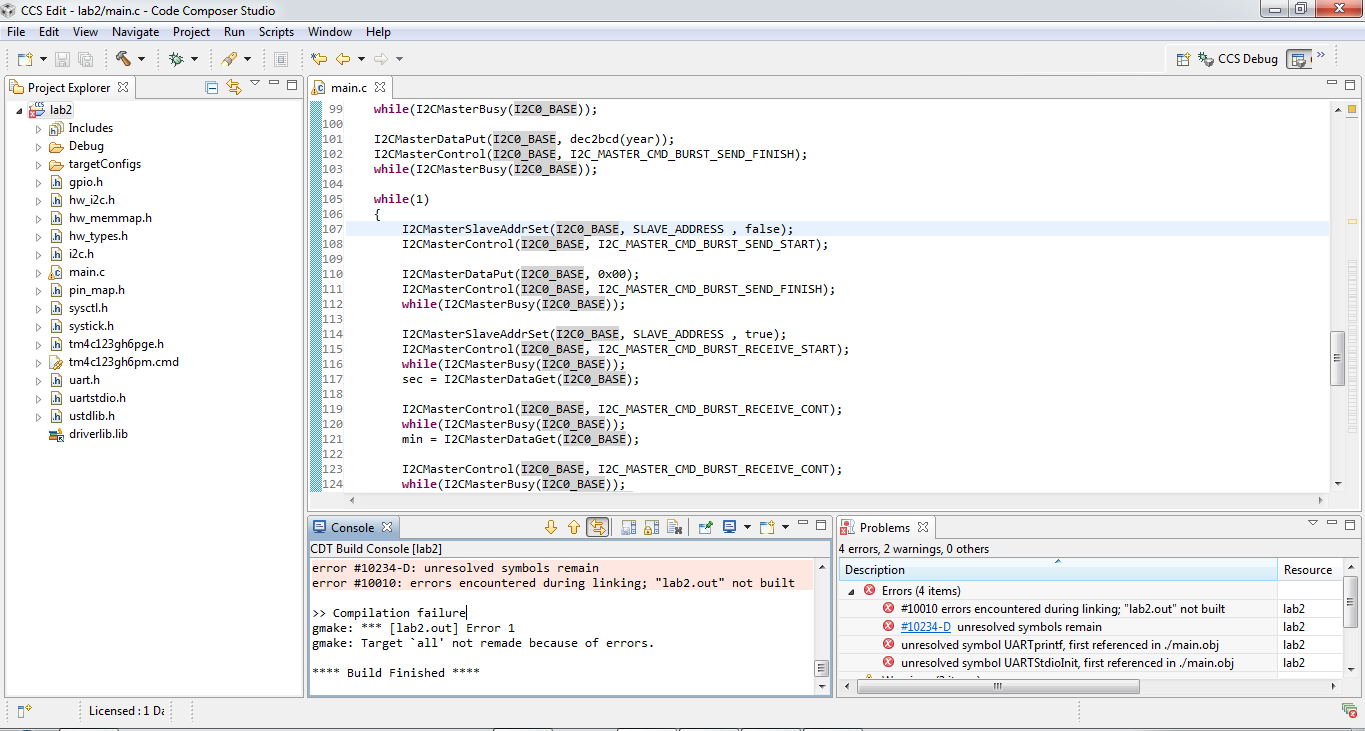Click the New project wizard icon in toolbar
This screenshot has width=1365, height=731.
coord(23,59)
